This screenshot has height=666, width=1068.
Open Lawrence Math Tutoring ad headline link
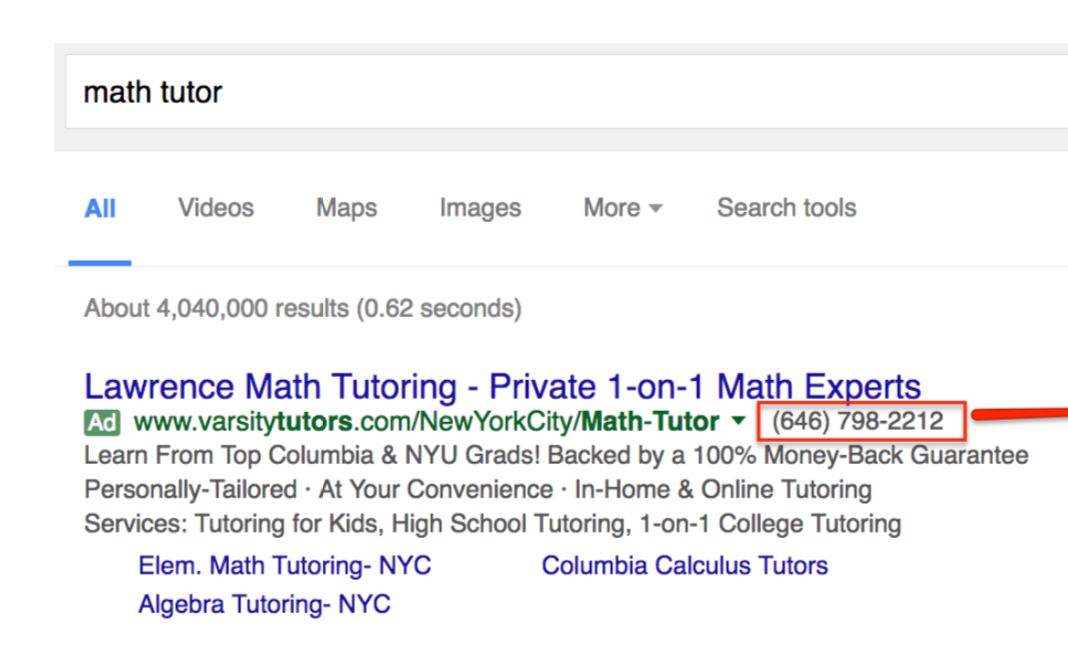[502, 386]
